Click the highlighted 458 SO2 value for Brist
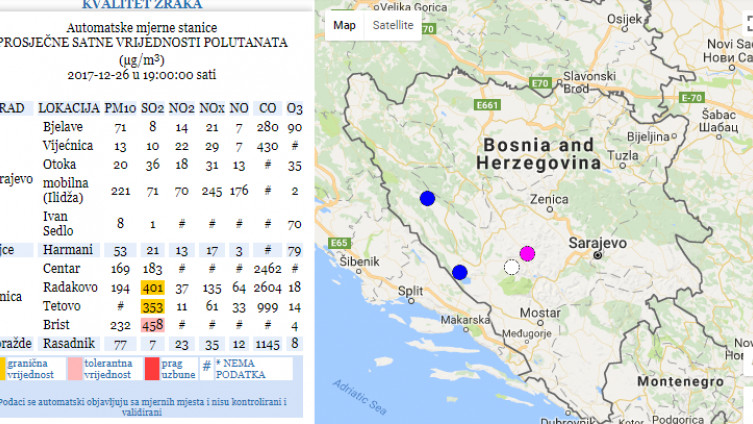753x424 pixels. [152, 325]
